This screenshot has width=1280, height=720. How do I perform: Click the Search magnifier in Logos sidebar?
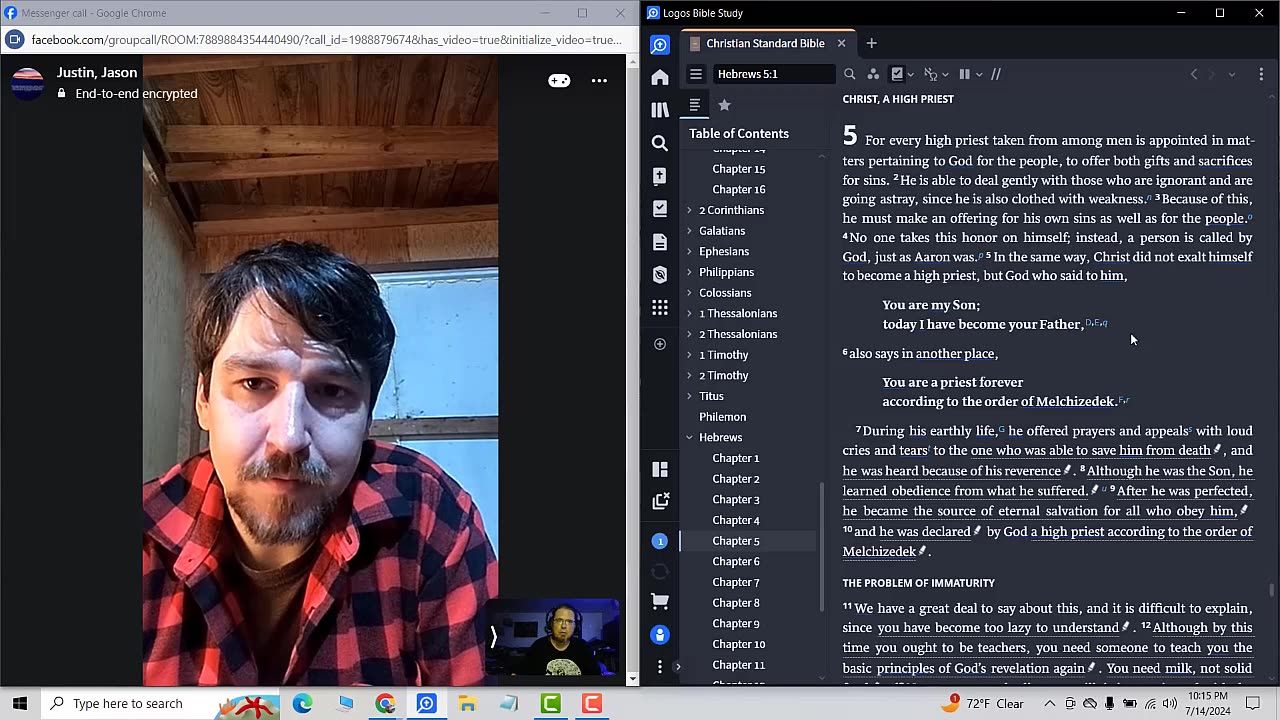point(660,143)
